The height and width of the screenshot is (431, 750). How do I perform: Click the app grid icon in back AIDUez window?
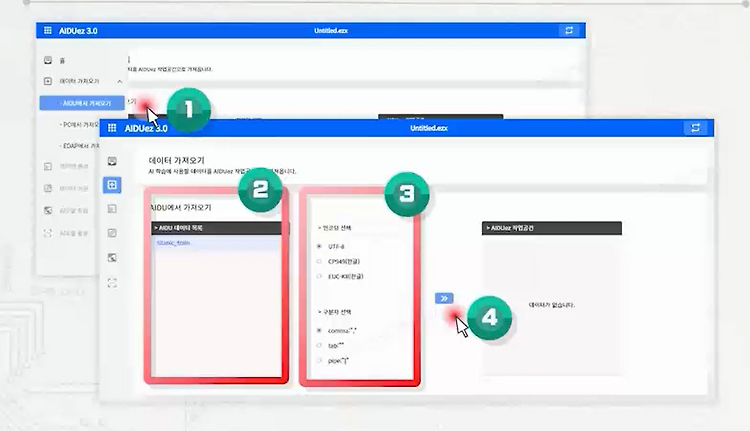point(48,31)
